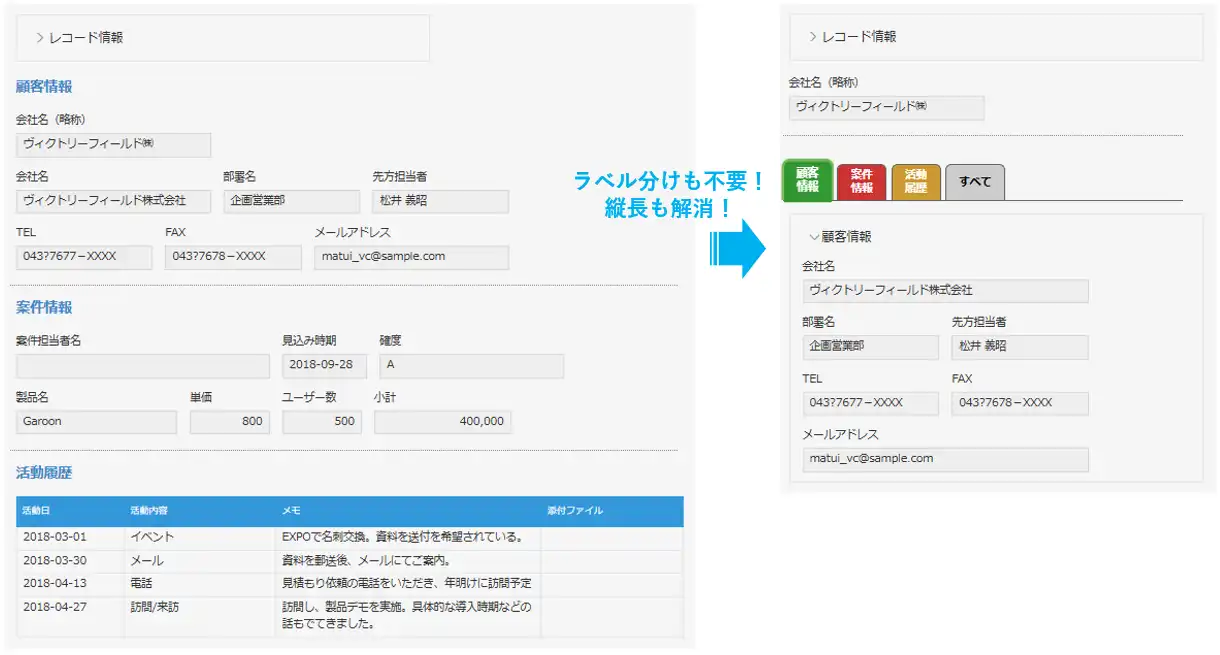This screenshot has height=655, width=1220.
Task: Click the 小計 field showing 400,000
Action: click(442, 422)
